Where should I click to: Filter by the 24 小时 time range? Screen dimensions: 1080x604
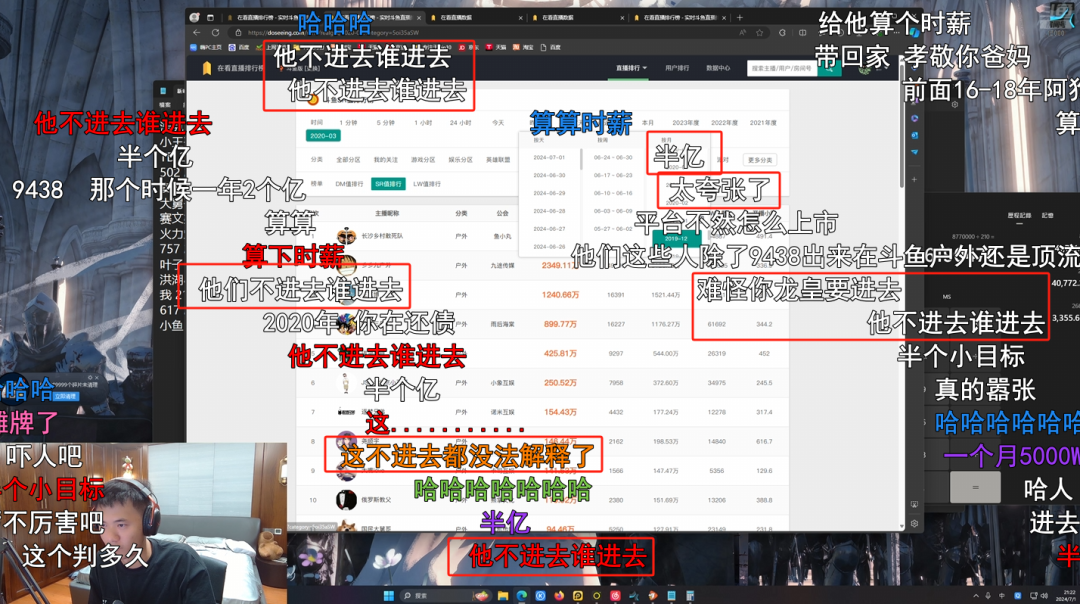coord(460,123)
